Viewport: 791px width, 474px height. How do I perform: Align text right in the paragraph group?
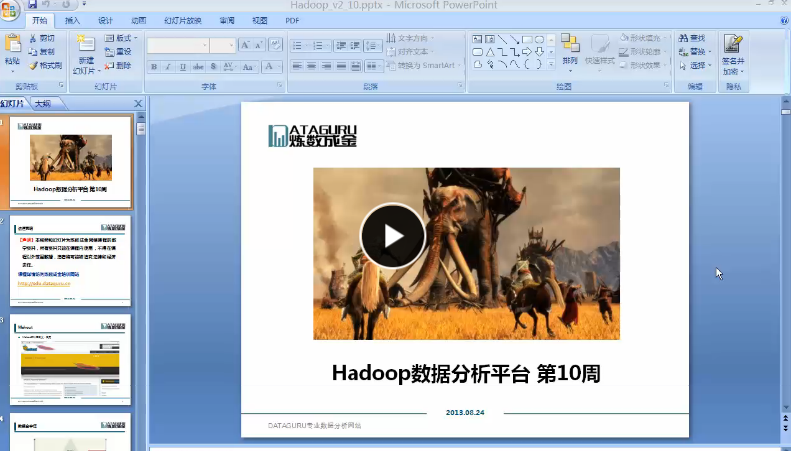click(x=326, y=66)
